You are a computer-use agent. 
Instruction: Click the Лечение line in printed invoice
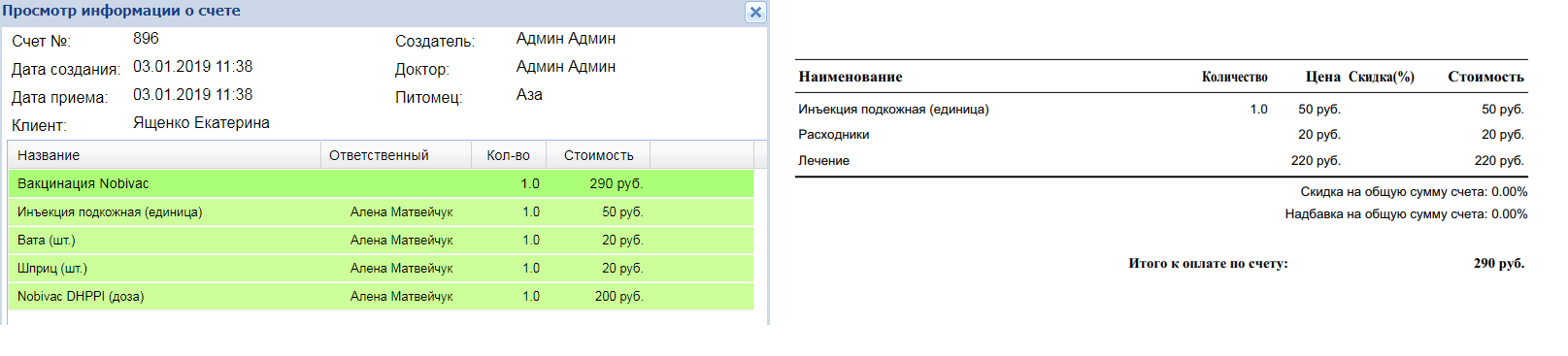824,161
